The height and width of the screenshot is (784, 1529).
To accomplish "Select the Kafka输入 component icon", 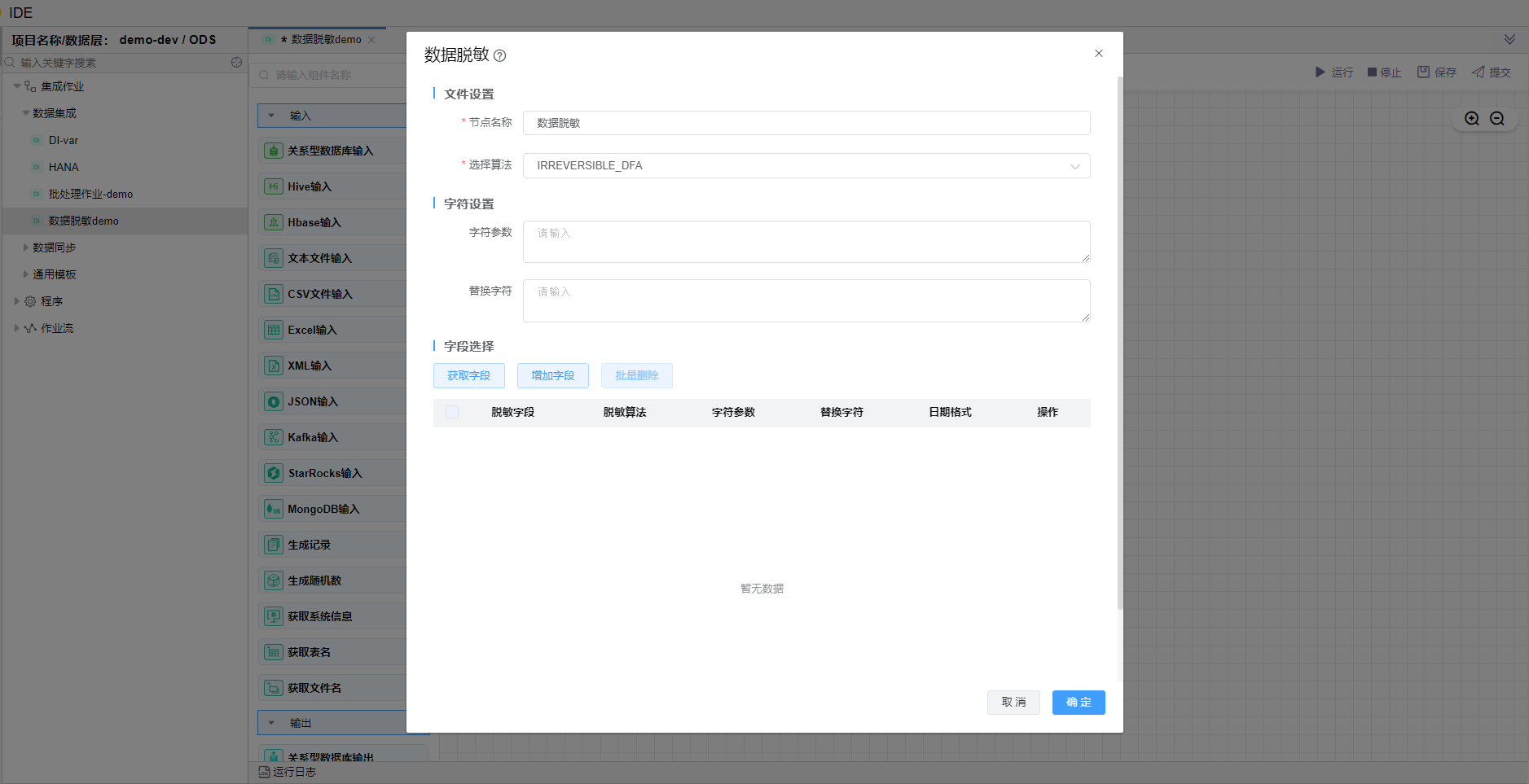I will (274, 437).
